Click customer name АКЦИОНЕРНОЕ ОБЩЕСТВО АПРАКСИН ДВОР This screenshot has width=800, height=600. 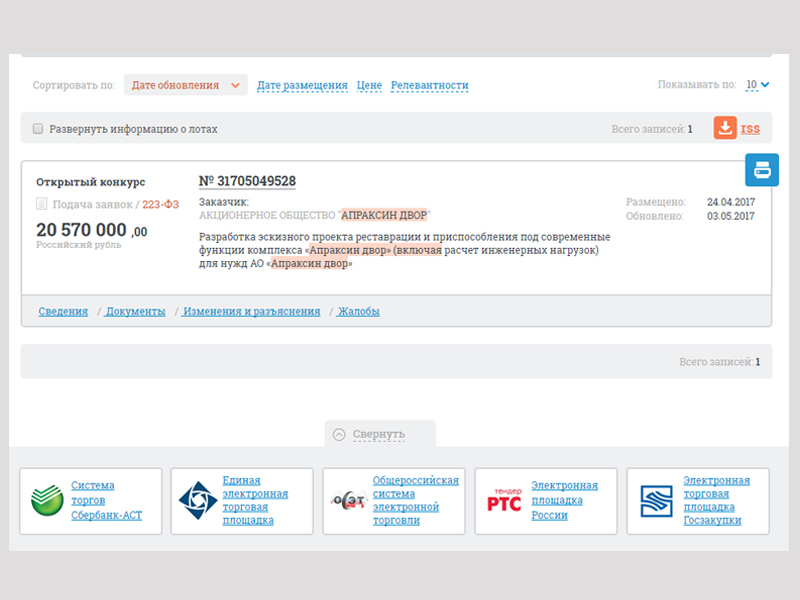(315, 215)
